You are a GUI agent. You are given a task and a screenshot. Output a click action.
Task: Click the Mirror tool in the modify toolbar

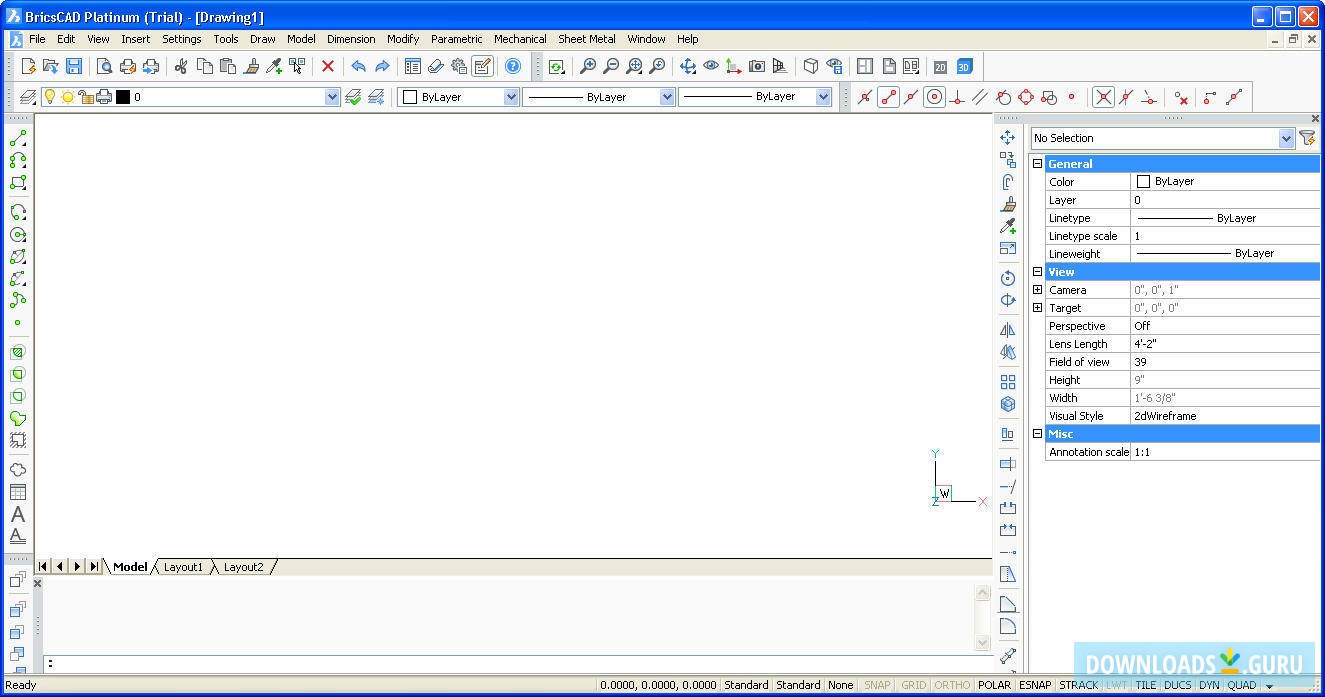1008,330
